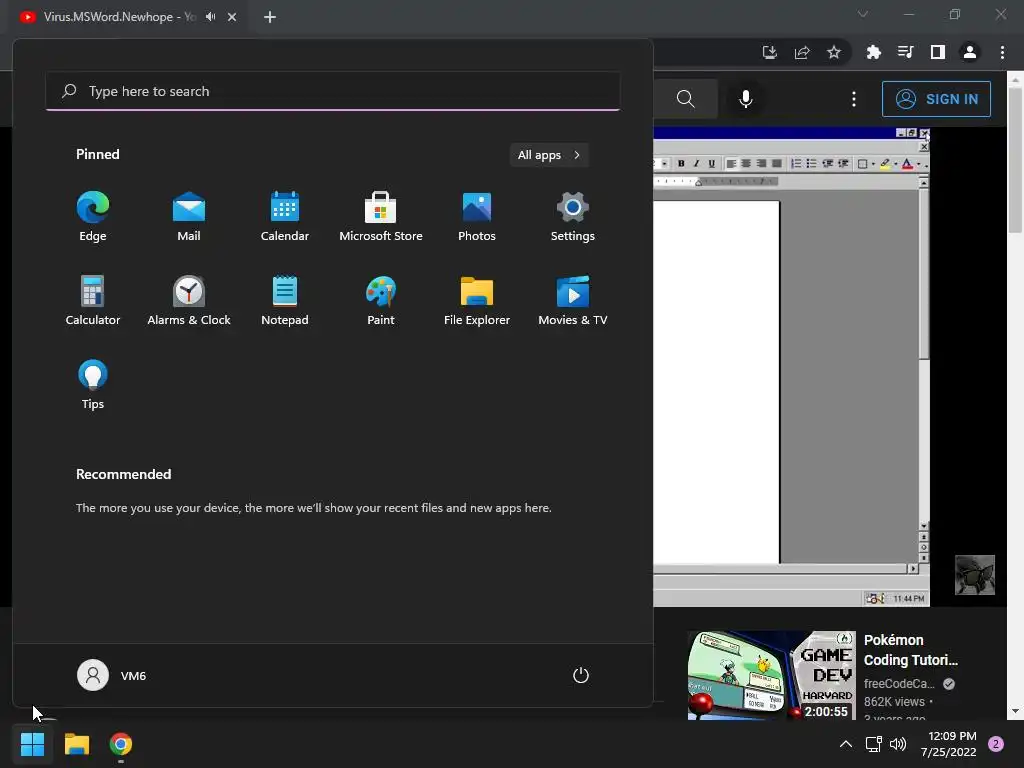Close the Virus.MSWord.Newhope tab
The width and height of the screenshot is (1024, 768).
pos(232,17)
